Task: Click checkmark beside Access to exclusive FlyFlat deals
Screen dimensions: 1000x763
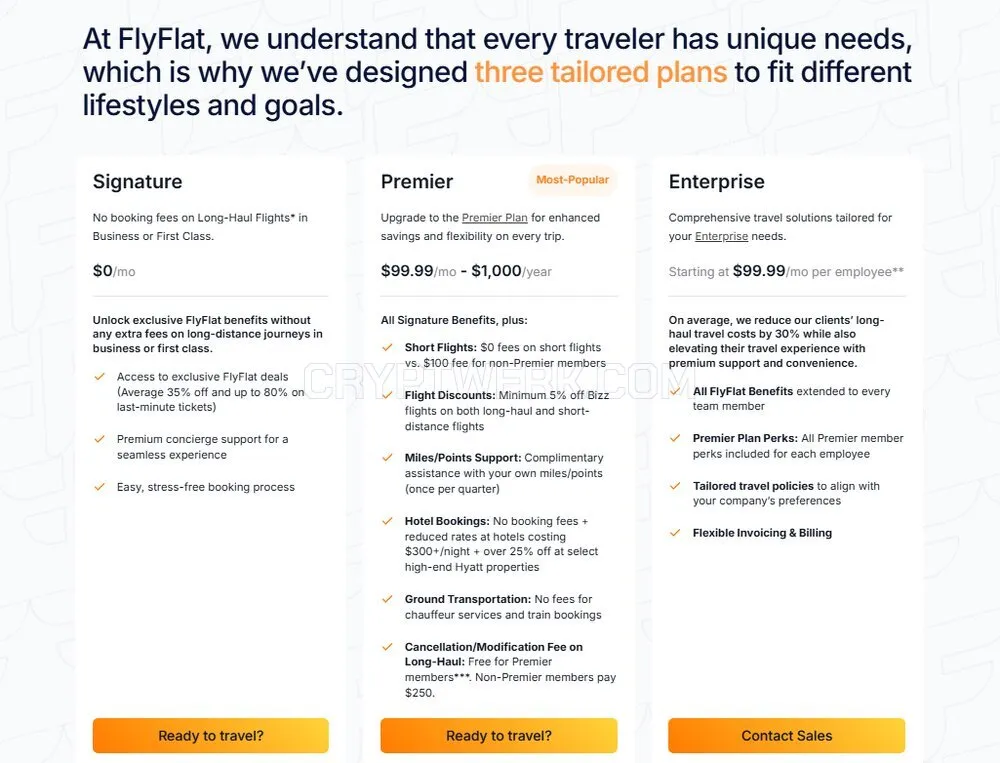Action: coord(99,376)
